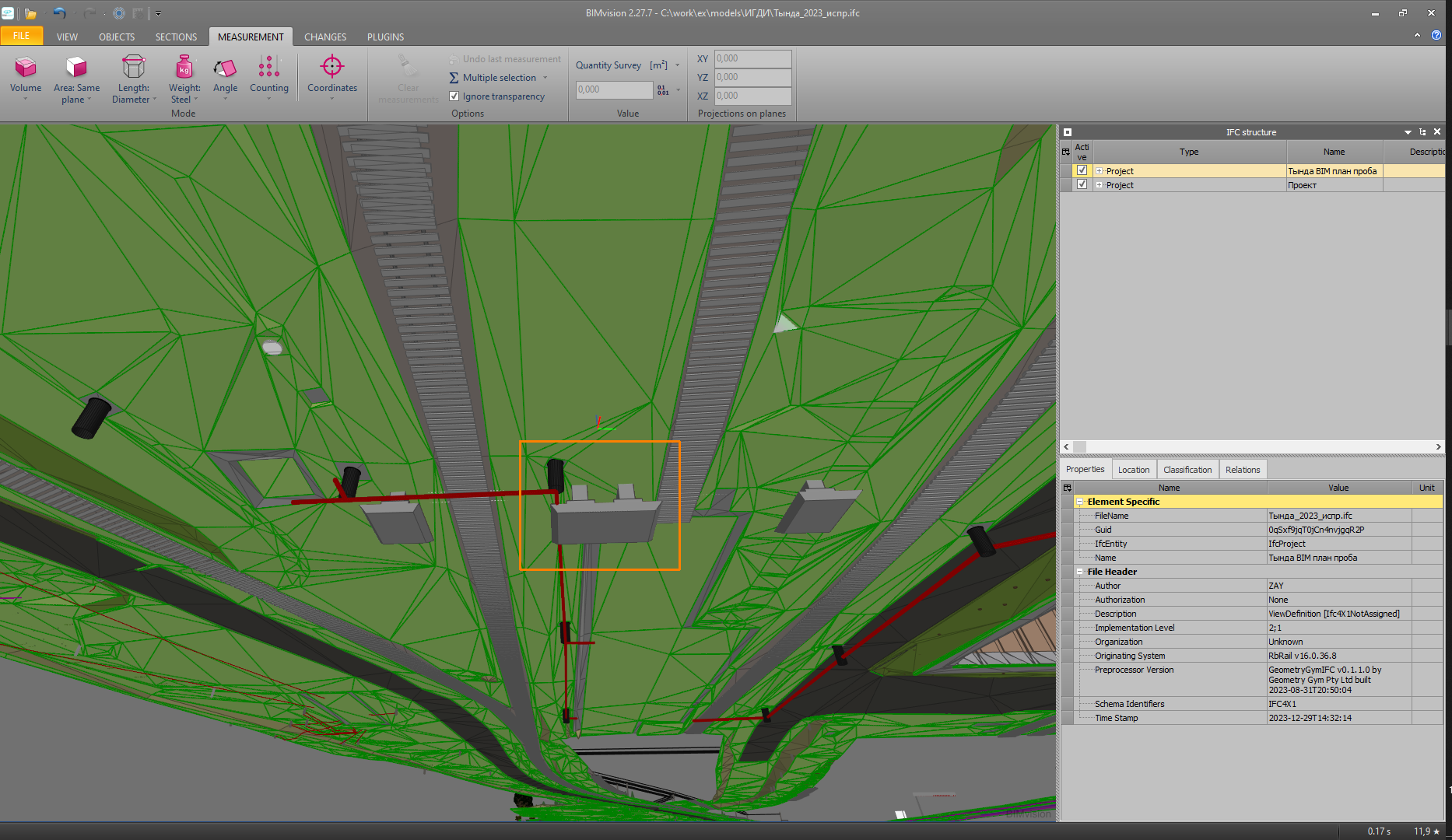Toggle the Ignore transparency checkbox
Image resolution: width=1452 pixels, height=840 pixels.
point(454,96)
